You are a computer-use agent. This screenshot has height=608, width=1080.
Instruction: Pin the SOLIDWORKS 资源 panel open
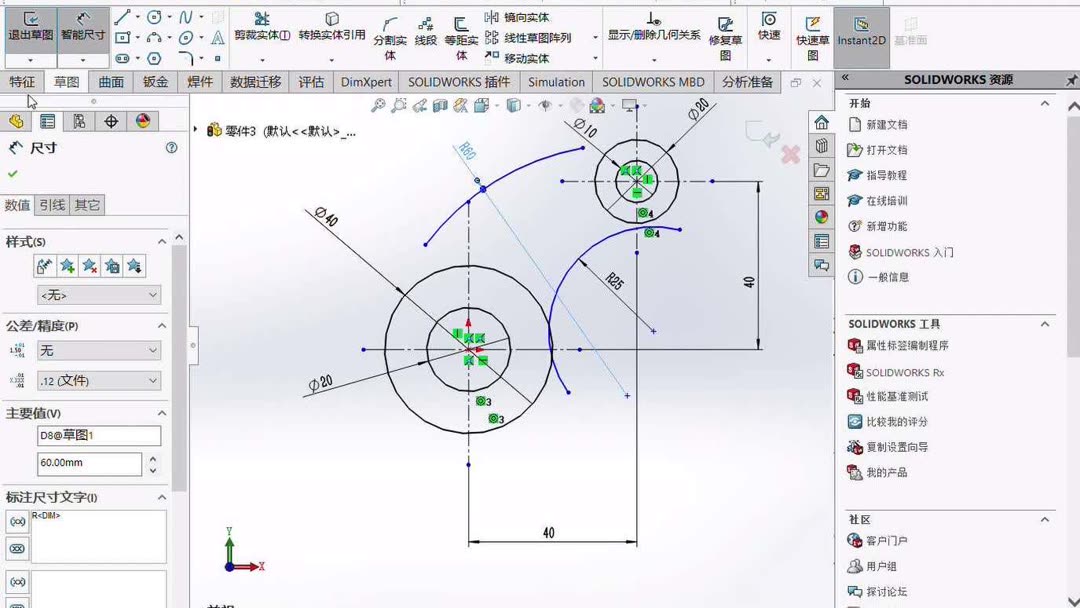tap(1074, 78)
